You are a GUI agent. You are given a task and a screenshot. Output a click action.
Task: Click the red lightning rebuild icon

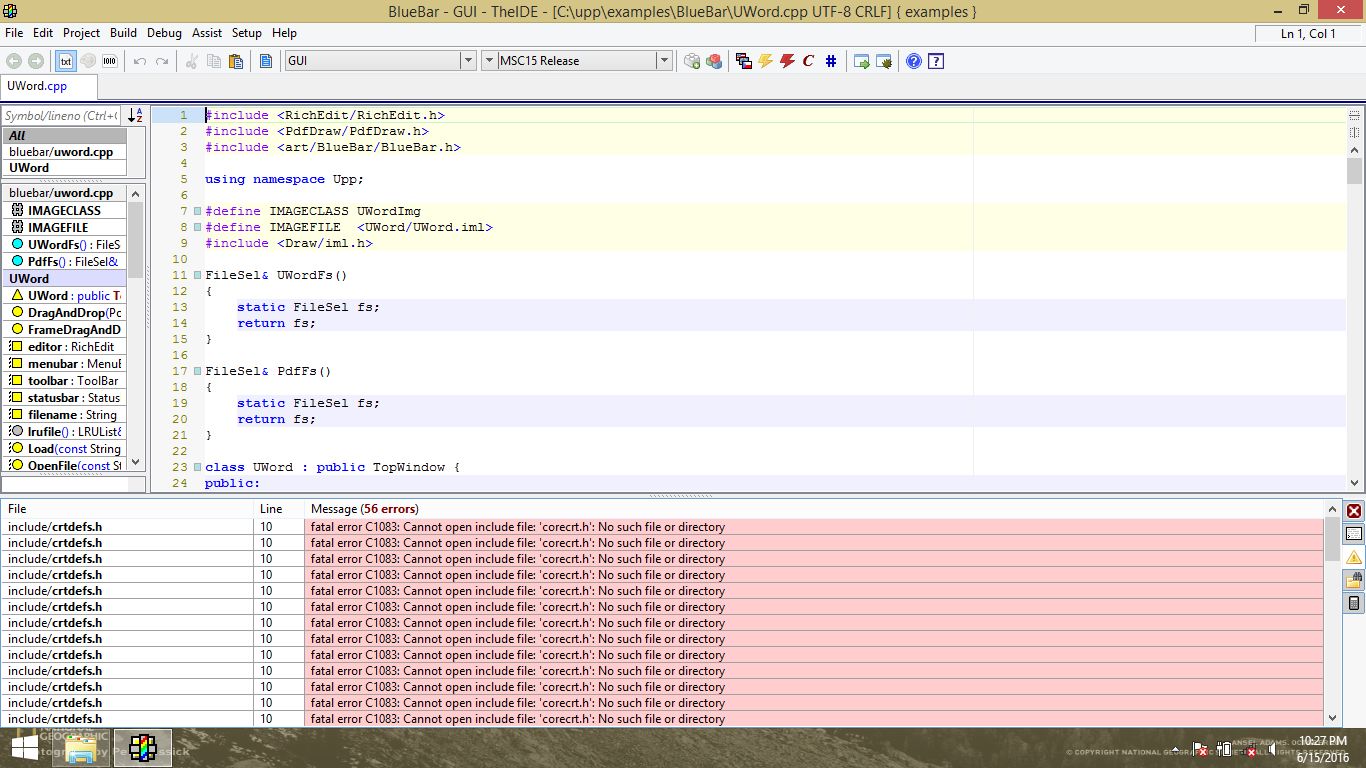coord(787,61)
